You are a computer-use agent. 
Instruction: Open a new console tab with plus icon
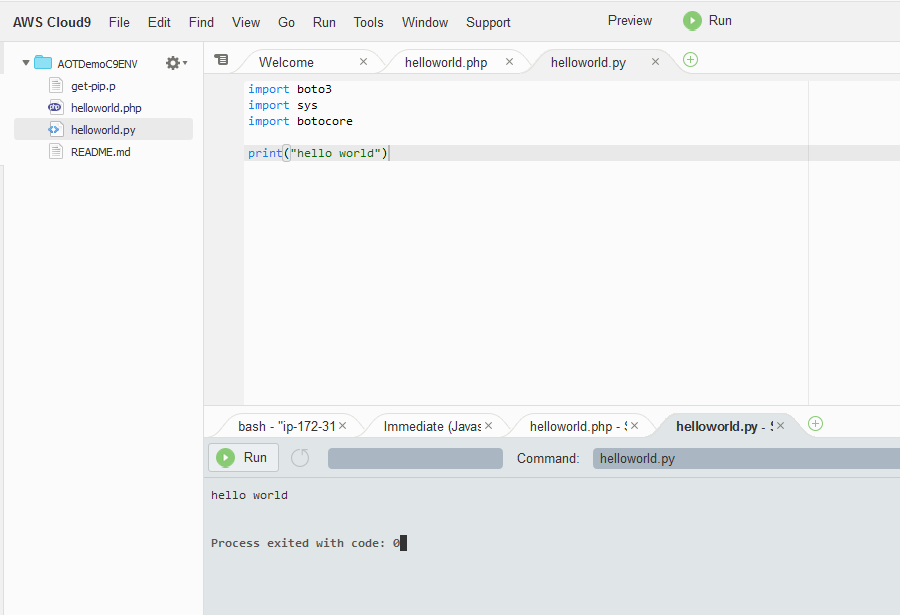coord(815,424)
